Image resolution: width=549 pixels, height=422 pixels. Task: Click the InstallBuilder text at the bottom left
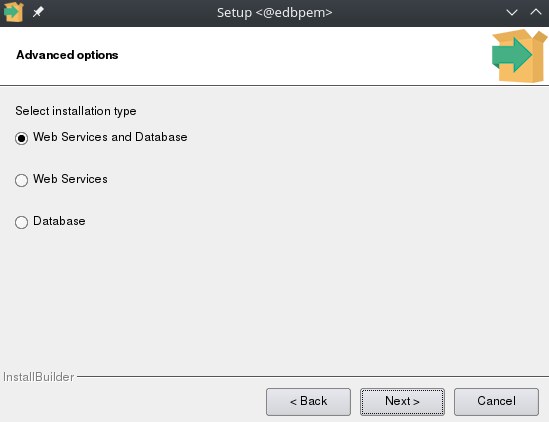(x=39, y=377)
